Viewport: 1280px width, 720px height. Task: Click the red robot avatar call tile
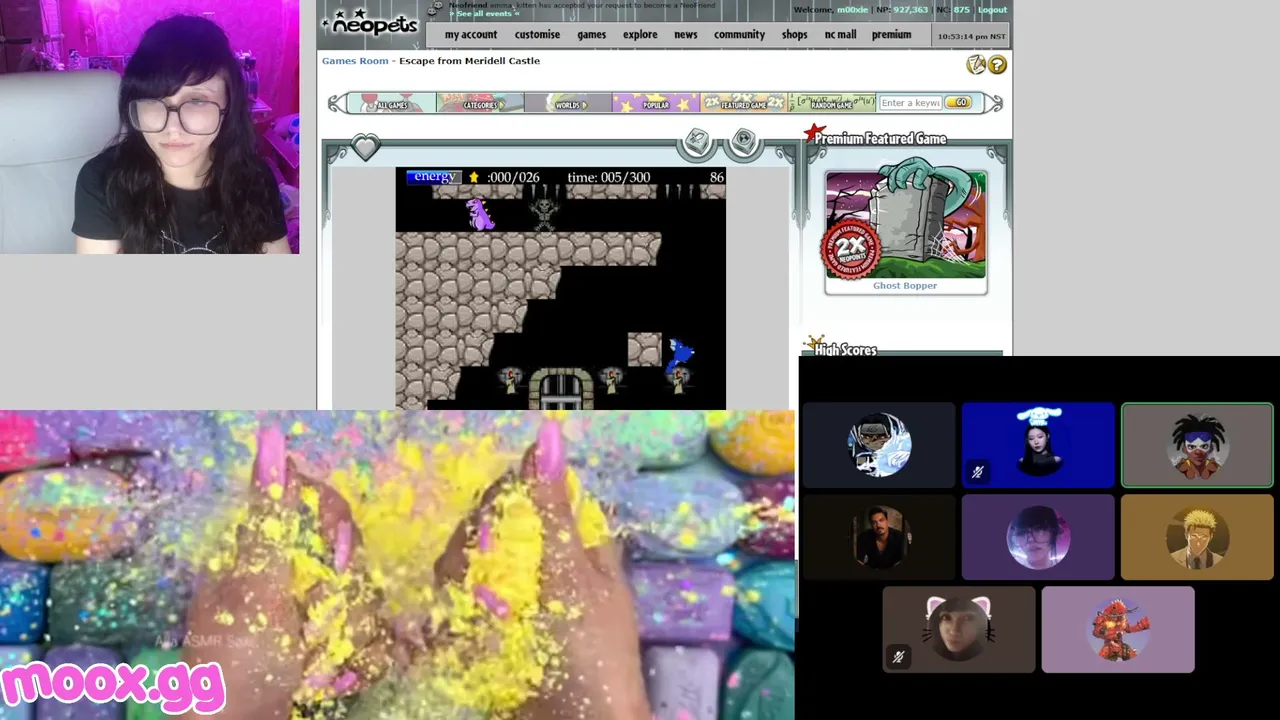tap(1118, 629)
